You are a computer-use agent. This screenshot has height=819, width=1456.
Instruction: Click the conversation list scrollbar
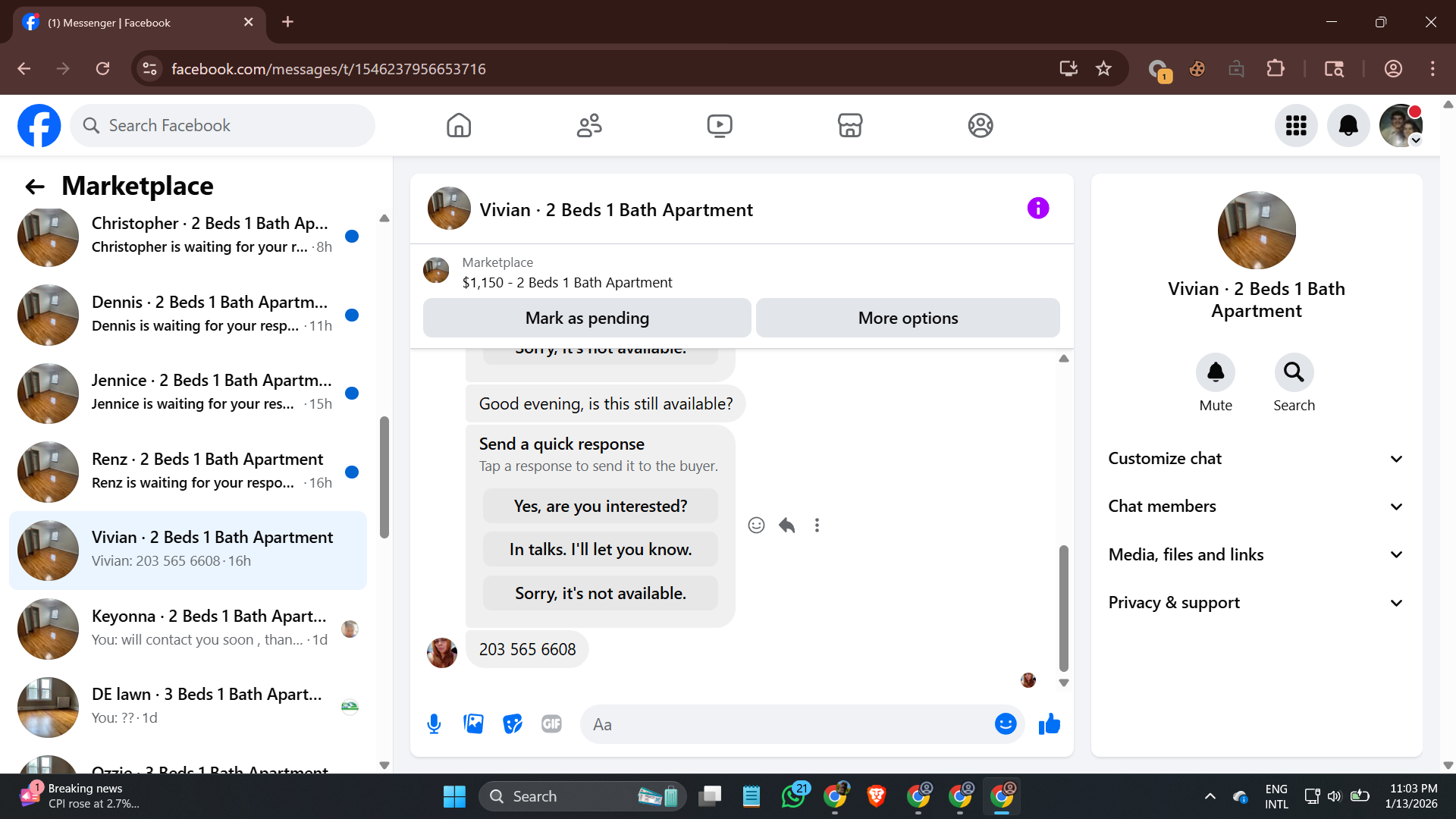pos(384,478)
